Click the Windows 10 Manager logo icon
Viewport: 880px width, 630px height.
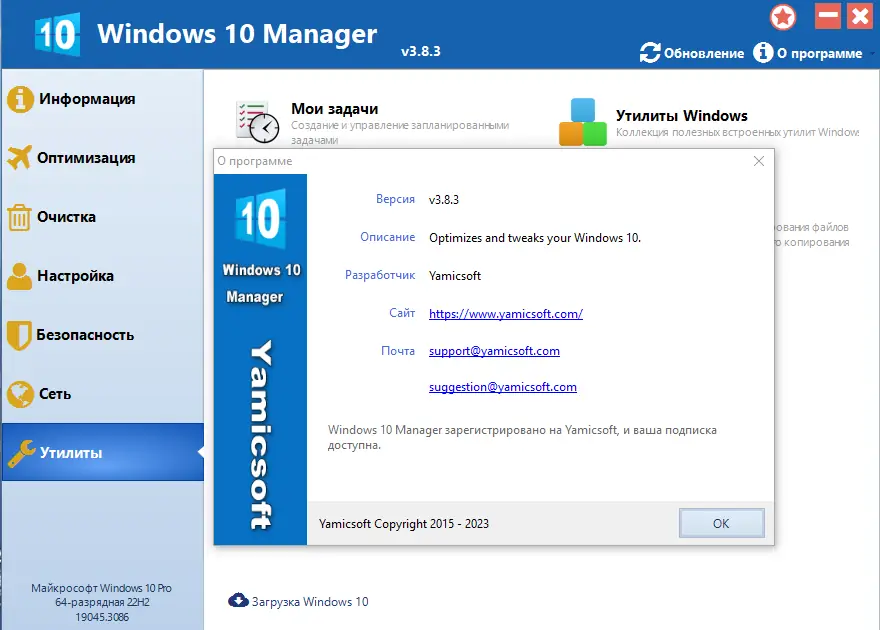(x=57, y=34)
